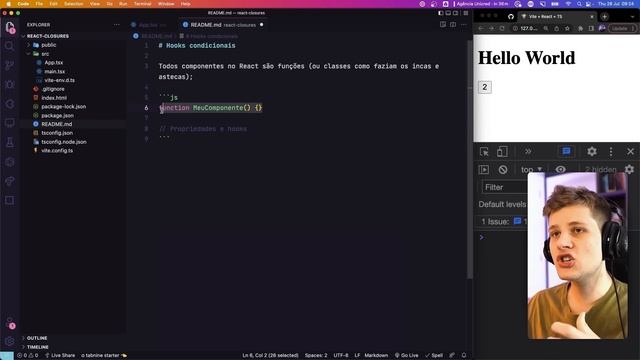640x360 pixels.
Task: Toggle device toolbar in DevTools
Action: 502,151
